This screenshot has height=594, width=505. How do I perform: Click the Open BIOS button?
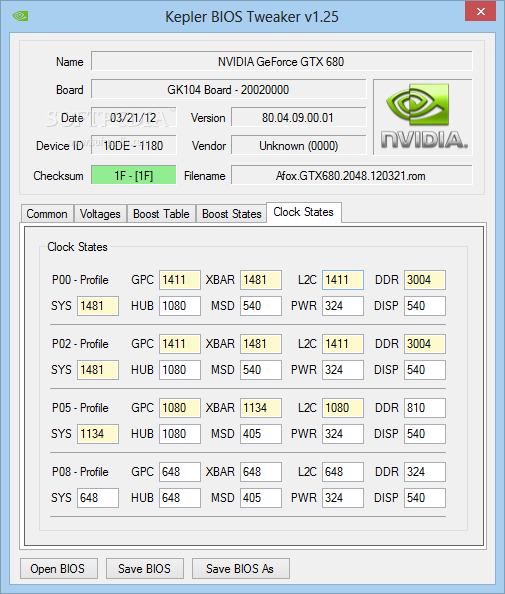[59, 569]
